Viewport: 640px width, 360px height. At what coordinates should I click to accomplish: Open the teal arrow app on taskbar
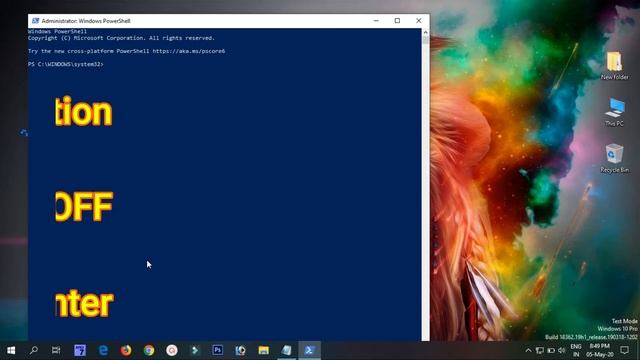pos(195,350)
